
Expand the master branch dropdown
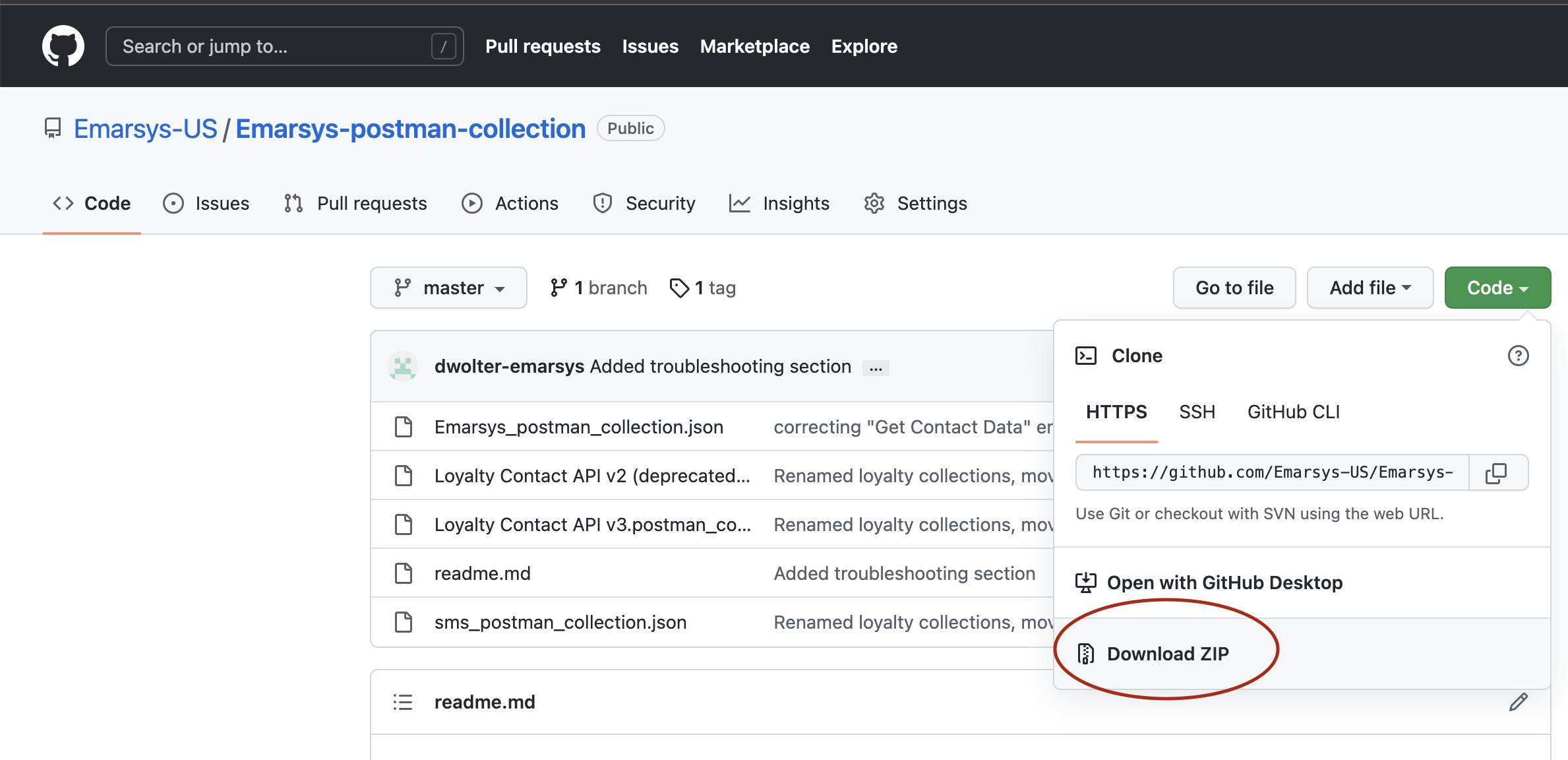(x=448, y=288)
